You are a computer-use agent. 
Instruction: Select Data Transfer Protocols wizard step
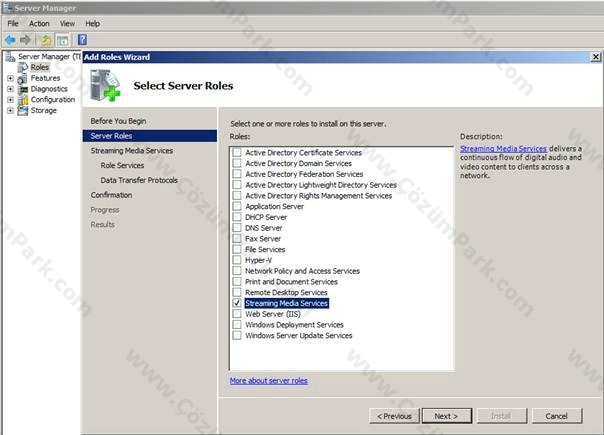pos(139,180)
